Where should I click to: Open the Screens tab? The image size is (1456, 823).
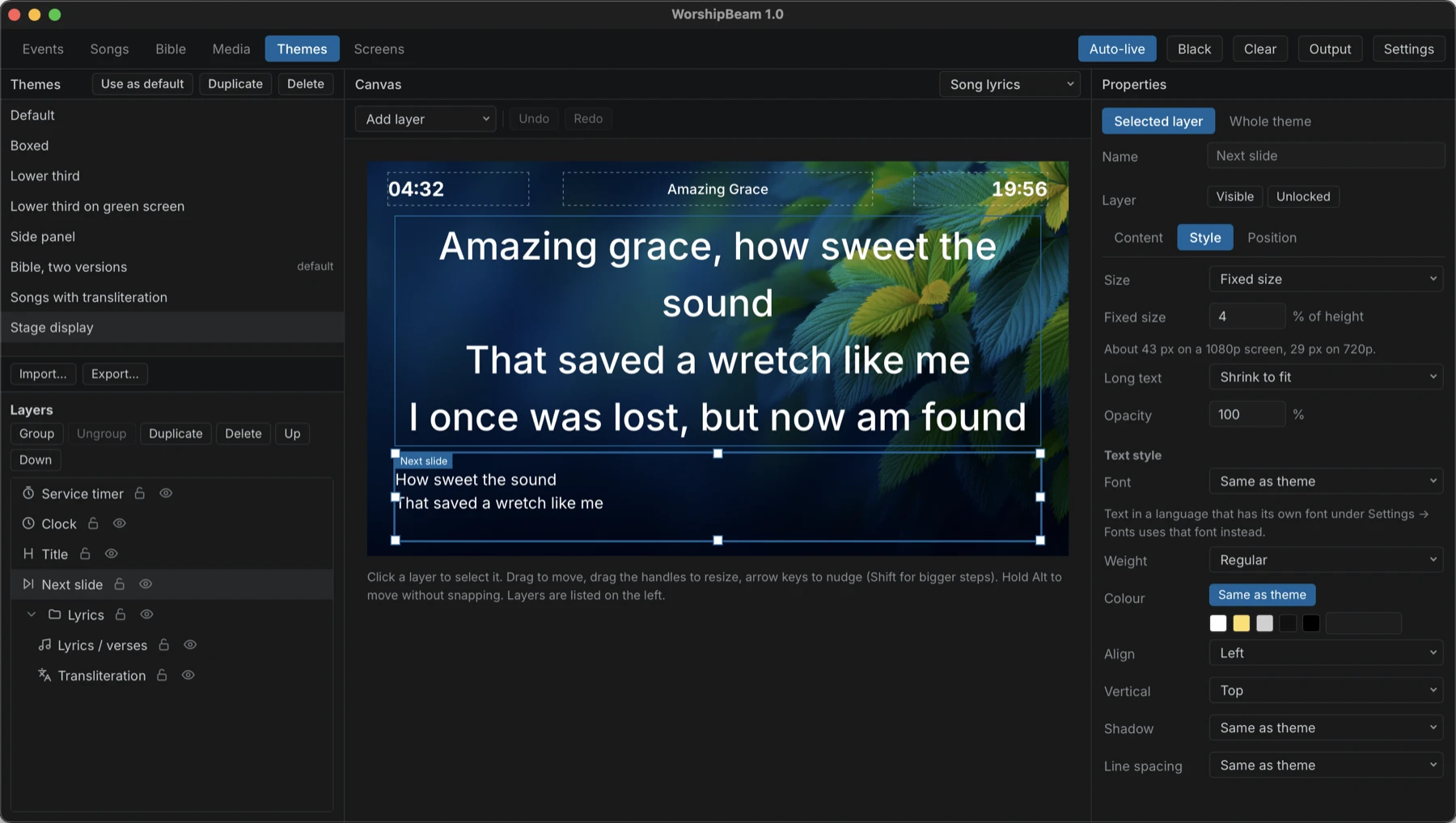point(379,49)
